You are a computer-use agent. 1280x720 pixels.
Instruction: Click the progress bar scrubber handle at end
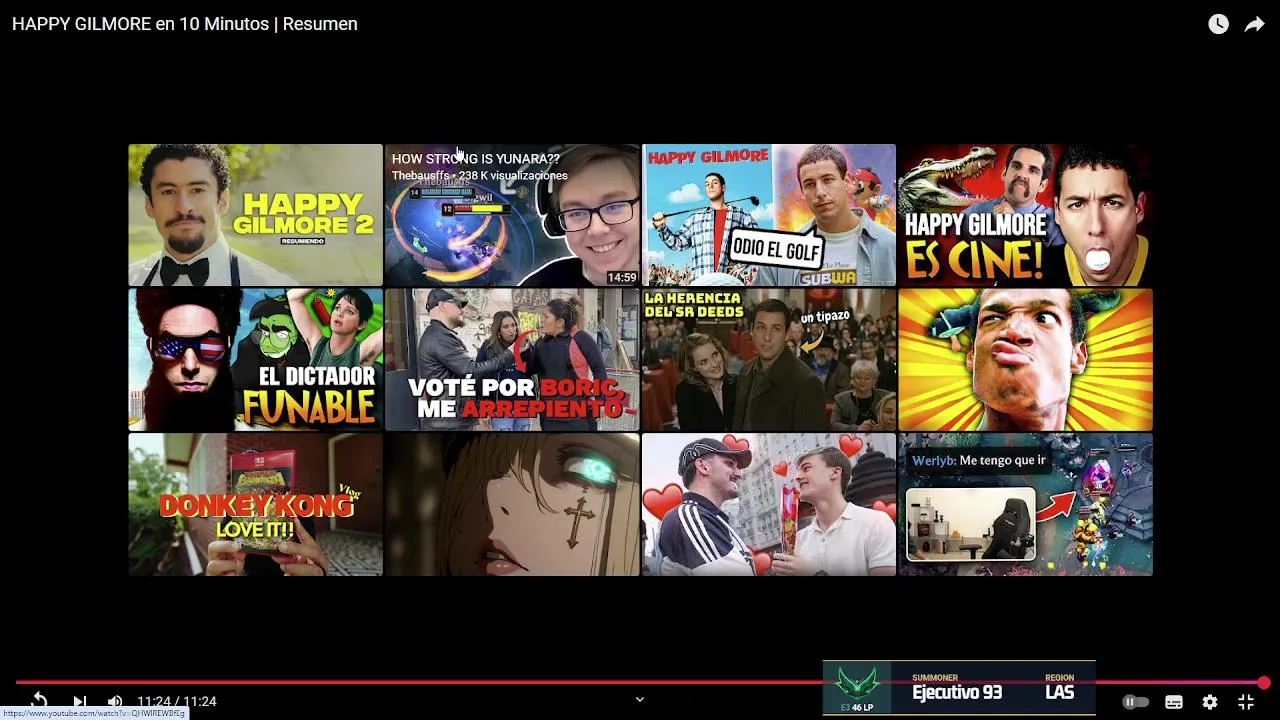1264,683
